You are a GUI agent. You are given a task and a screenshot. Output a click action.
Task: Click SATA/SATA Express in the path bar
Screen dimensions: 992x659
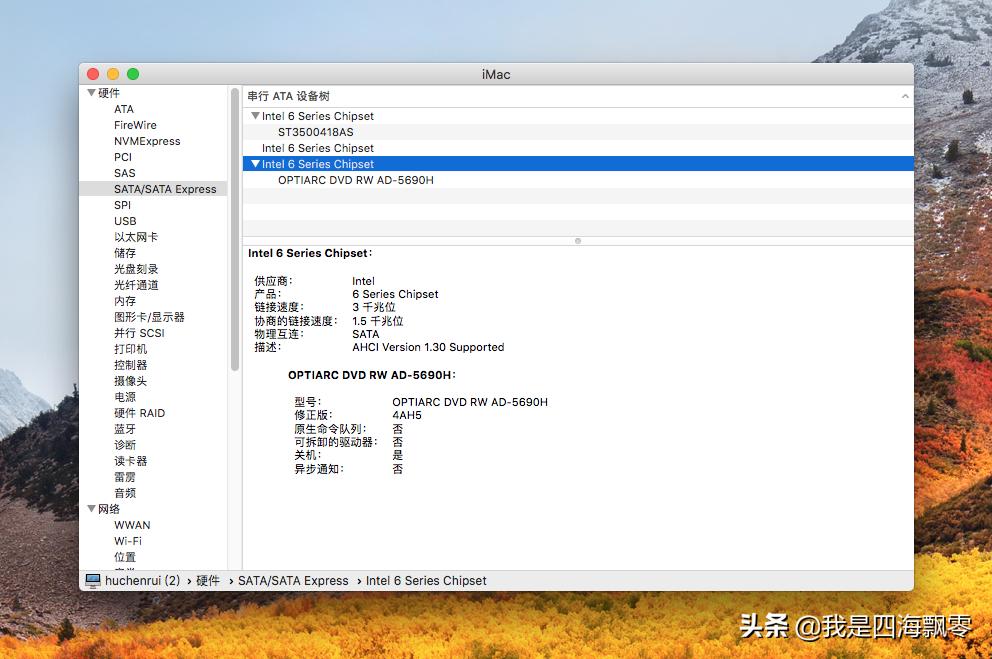coord(293,581)
